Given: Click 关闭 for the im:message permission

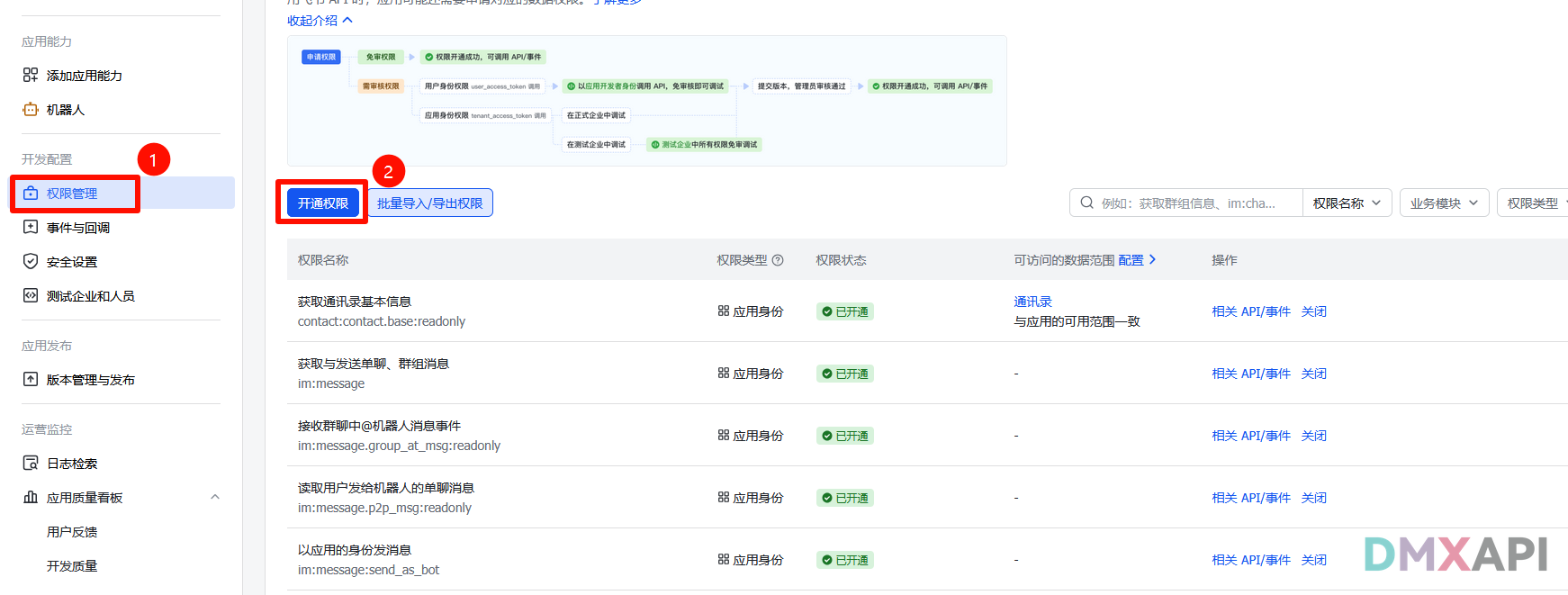Looking at the screenshot, I should click(1313, 374).
